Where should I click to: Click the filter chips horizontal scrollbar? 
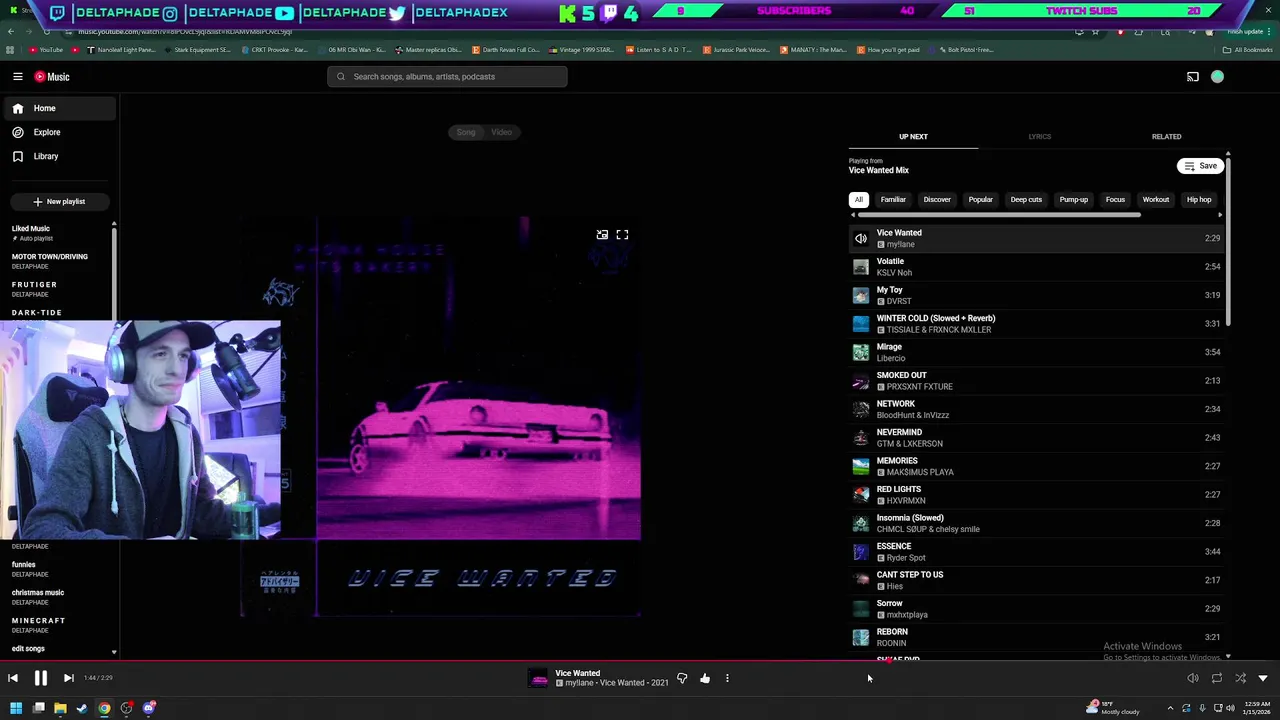999,215
